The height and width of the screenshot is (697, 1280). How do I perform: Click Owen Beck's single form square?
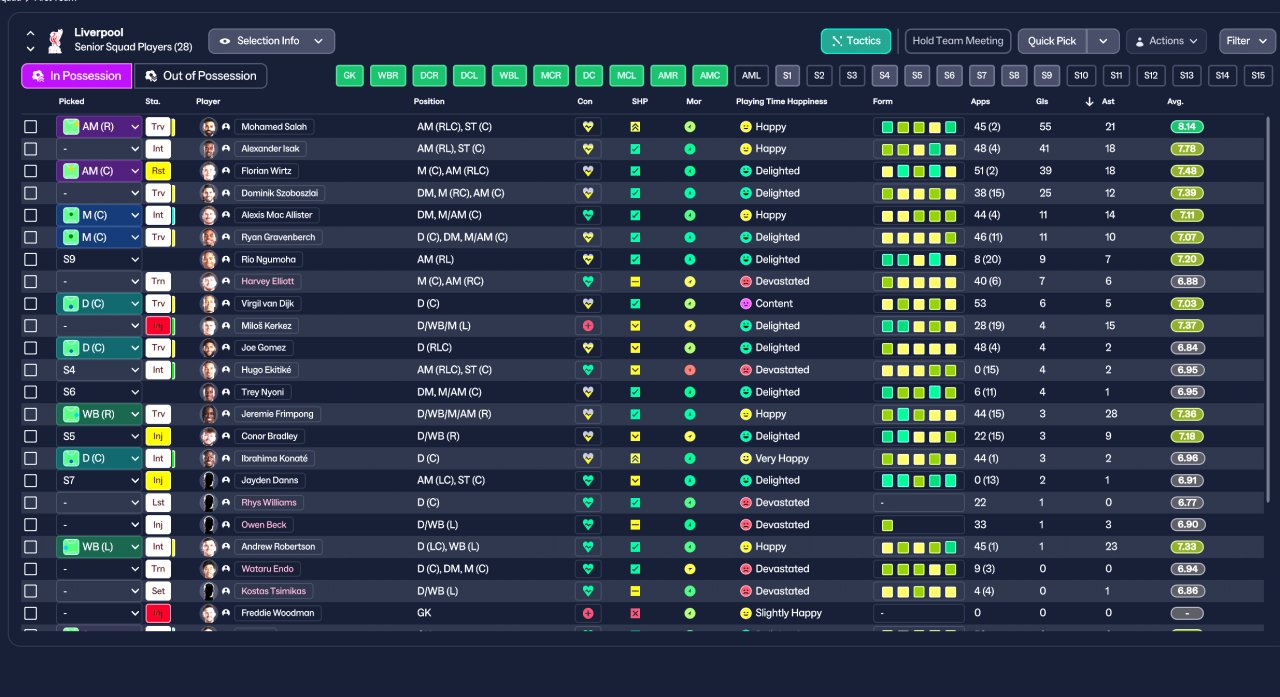click(x=887, y=525)
